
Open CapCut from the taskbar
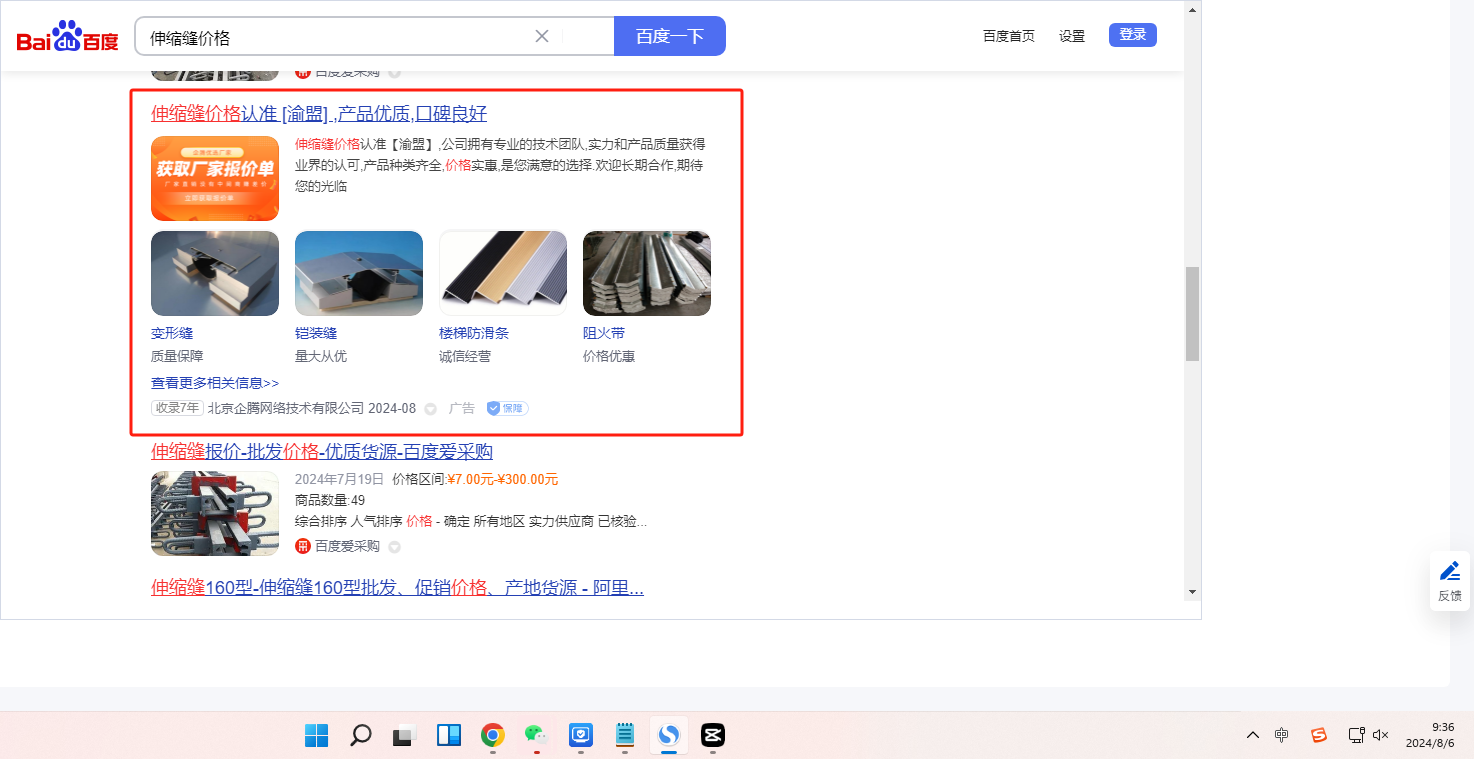pyautogui.click(x=712, y=736)
